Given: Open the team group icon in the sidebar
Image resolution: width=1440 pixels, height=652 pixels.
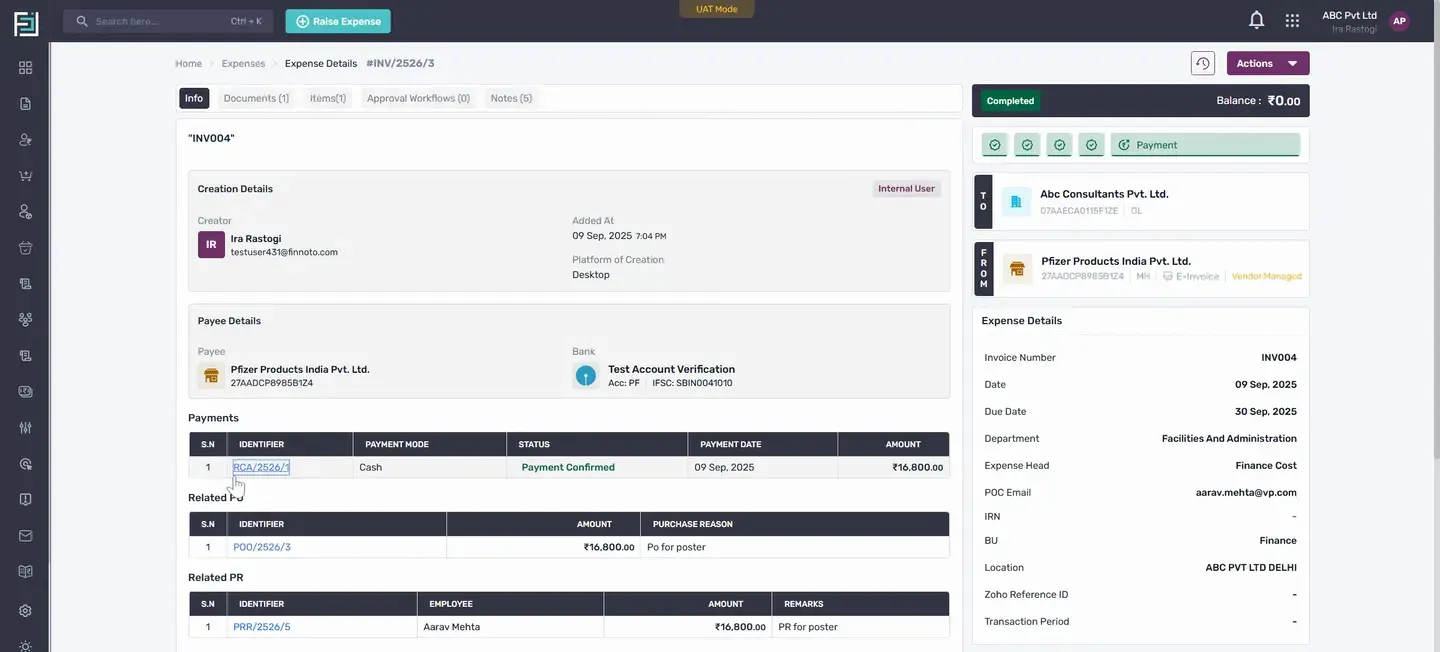Looking at the screenshot, I should [x=26, y=320].
